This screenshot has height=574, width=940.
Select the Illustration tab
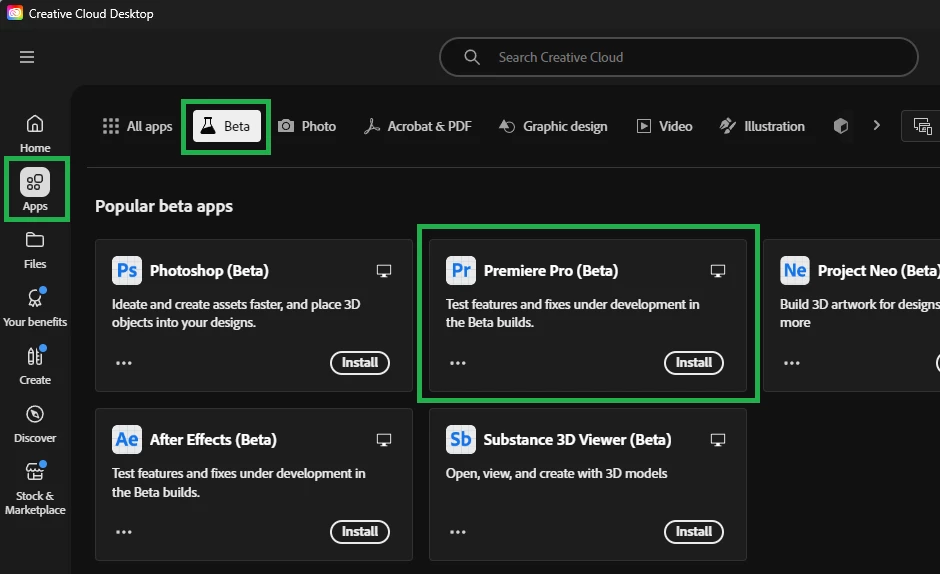(762, 126)
